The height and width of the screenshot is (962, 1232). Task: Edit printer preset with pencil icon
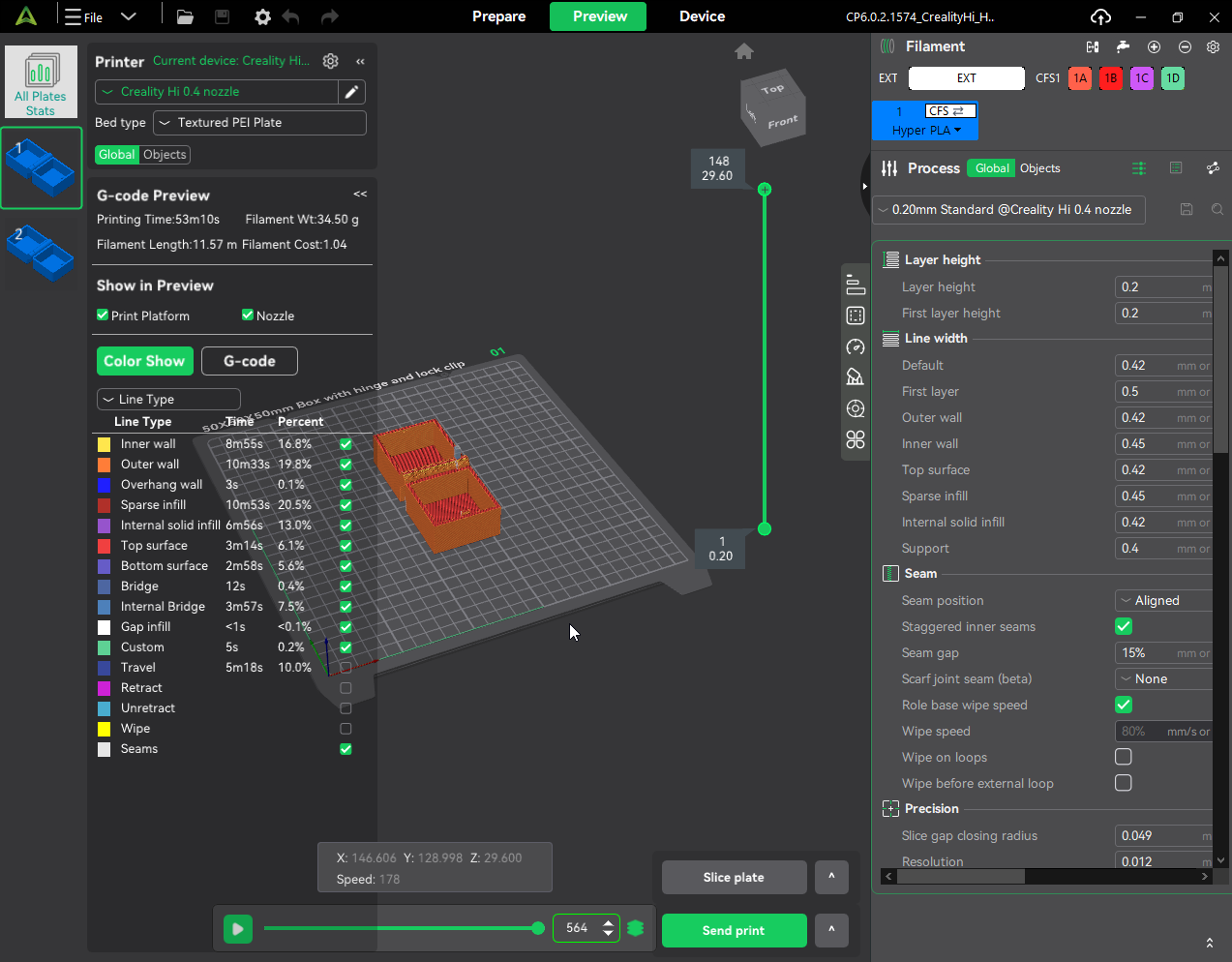point(351,92)
